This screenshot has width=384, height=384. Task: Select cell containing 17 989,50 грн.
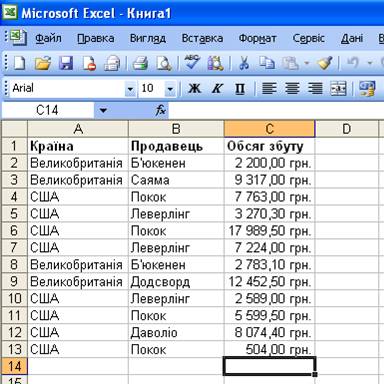click(x=269, y=231)
